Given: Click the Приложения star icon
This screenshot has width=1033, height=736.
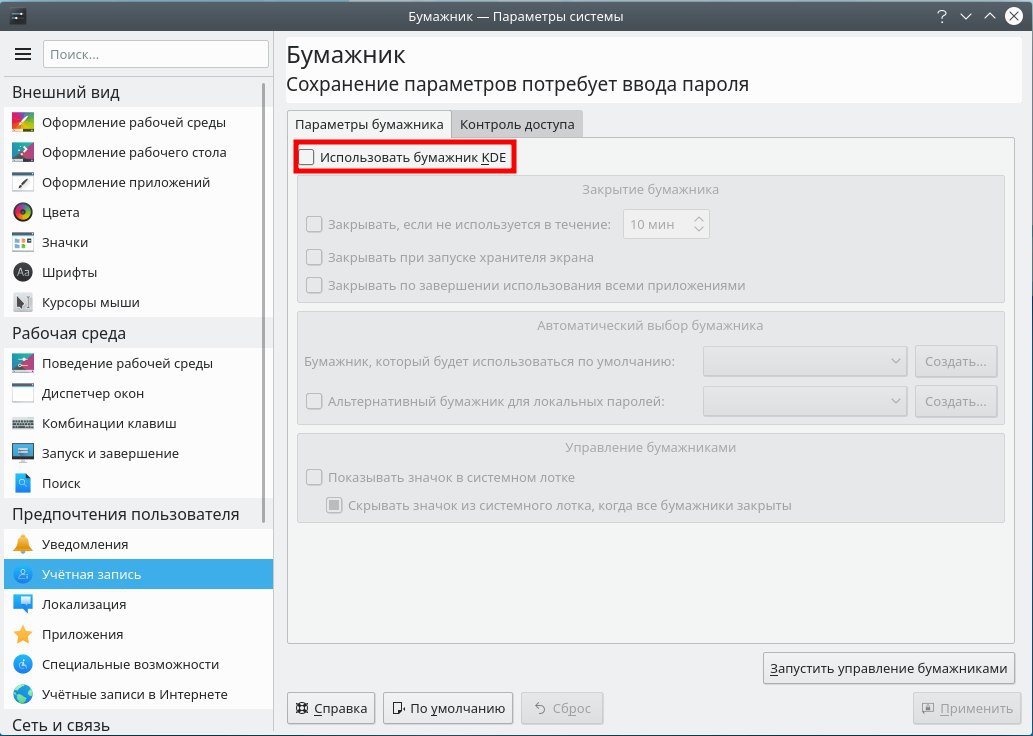Looking at the screenshot, I should pyautogui.click(x=23, y=634).
